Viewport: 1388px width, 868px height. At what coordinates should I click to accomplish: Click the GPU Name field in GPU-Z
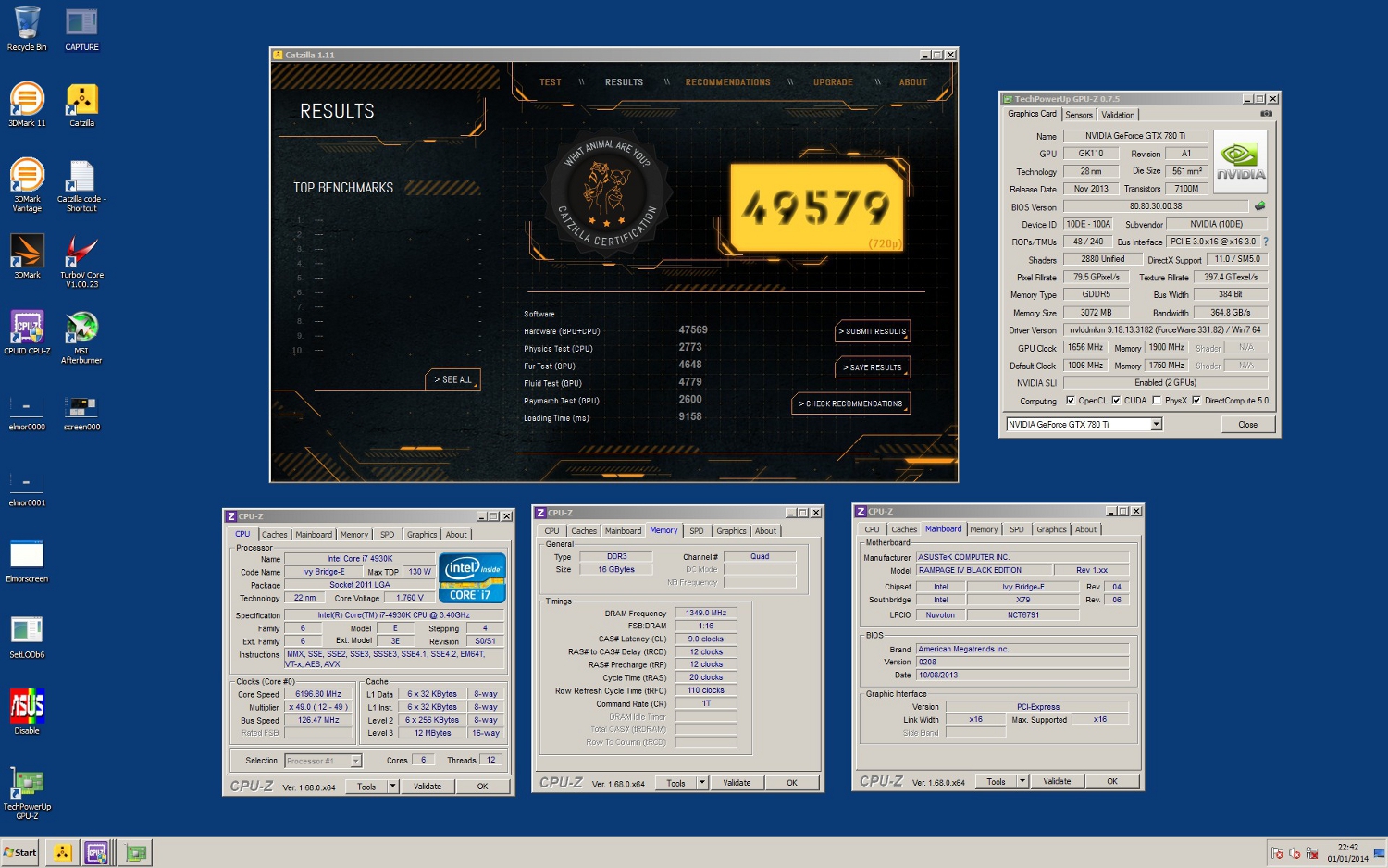tap(1134, 136)
